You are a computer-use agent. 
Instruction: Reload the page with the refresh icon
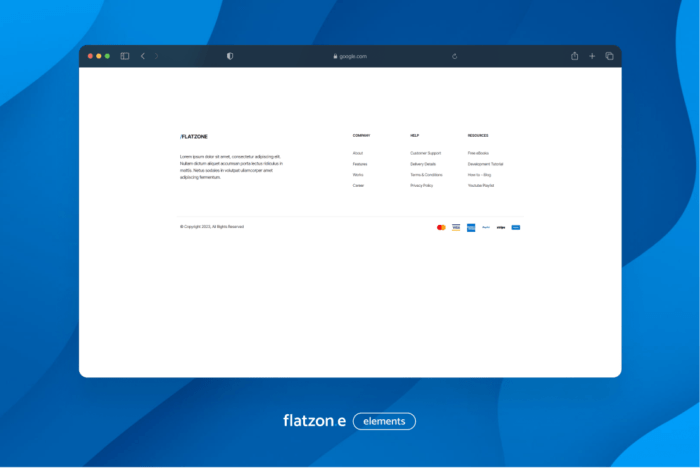[x=454, y=56]
